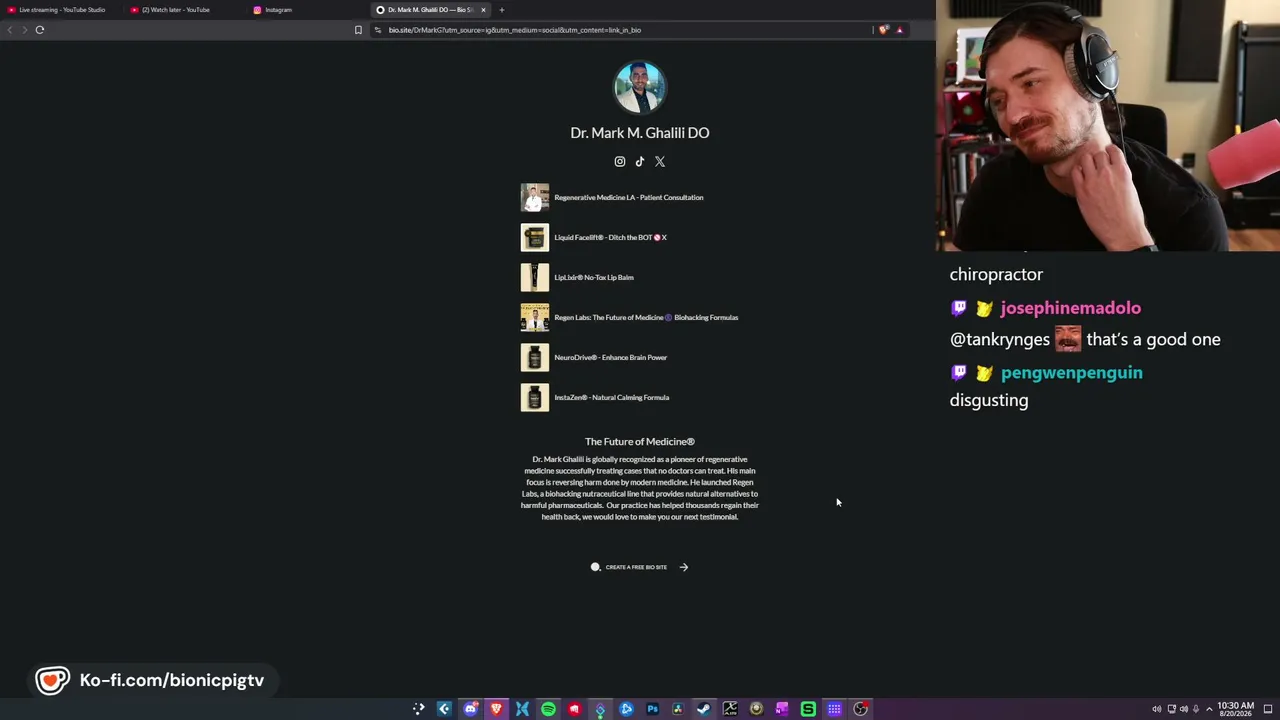Click the NeuroDrive bottle thumbnail

[x=535, y=357]
